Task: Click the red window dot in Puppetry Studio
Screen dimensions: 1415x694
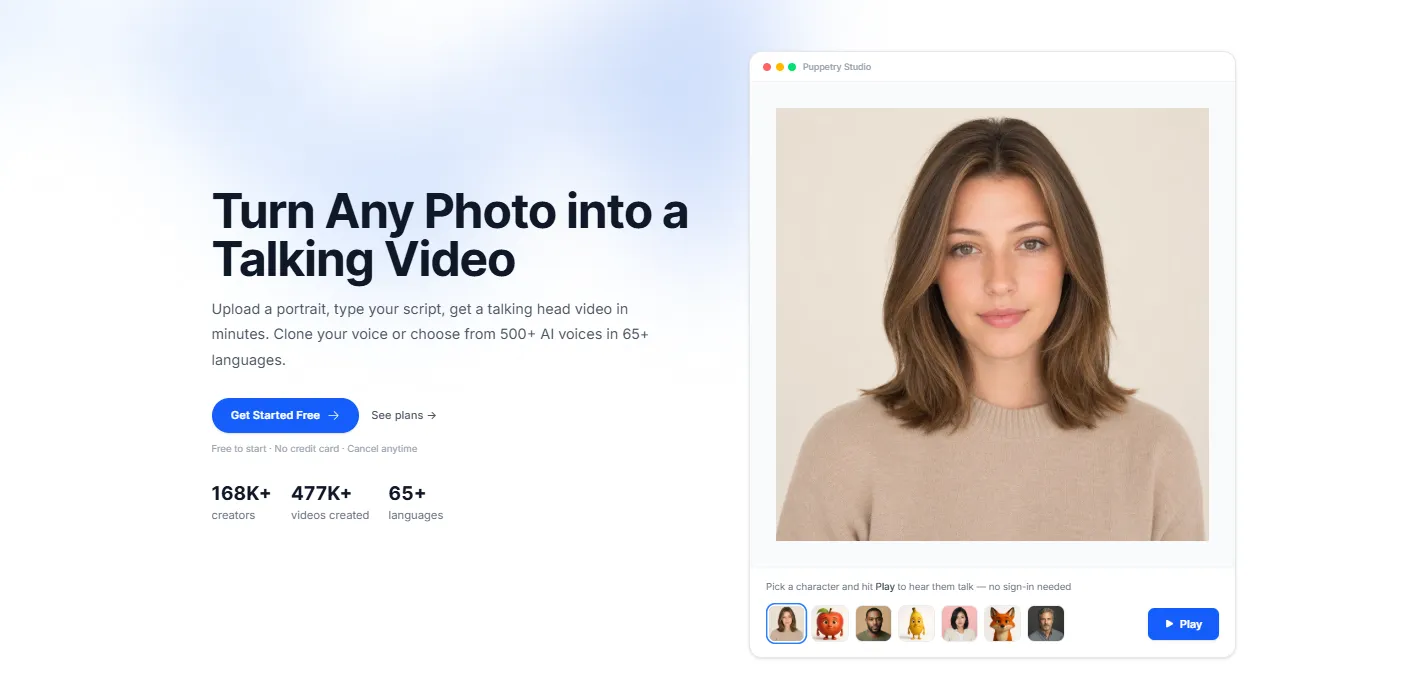Action: (767, 67)
